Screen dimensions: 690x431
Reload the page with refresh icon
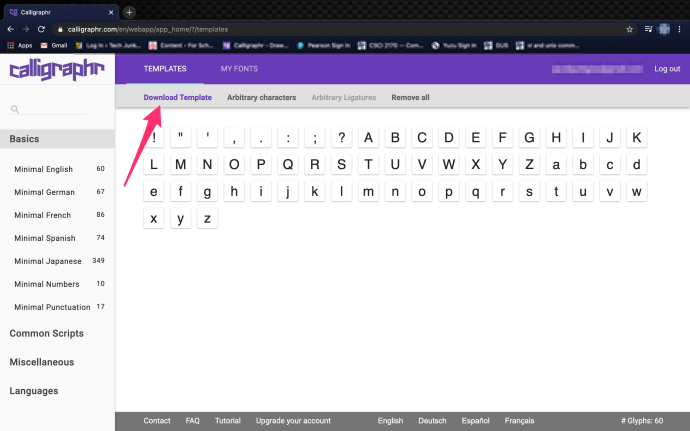click(43, 29)
